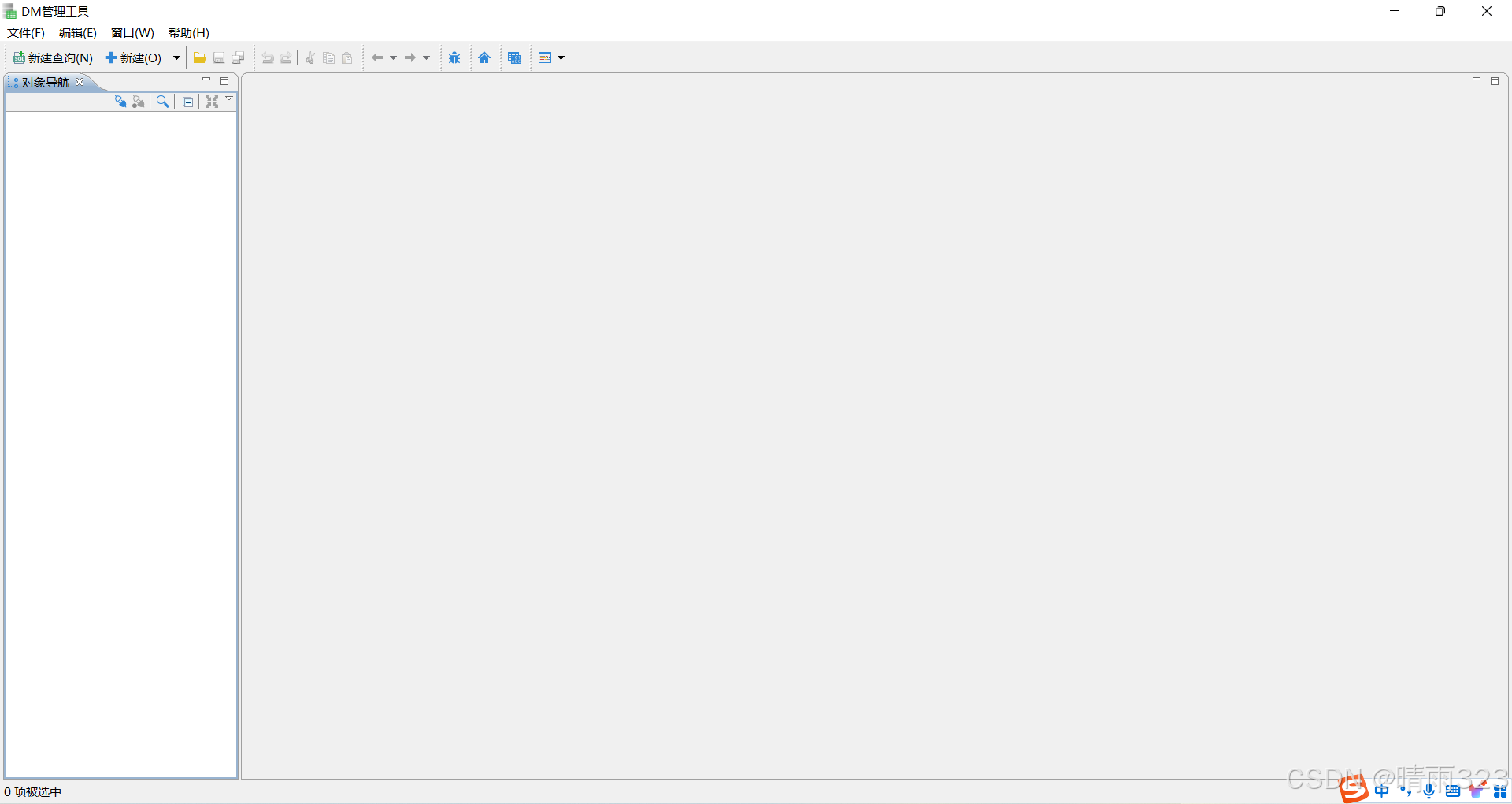The image size is (1512, 804).
Task: Click the input method toolbox grid icon
Action: point(1501,791)
